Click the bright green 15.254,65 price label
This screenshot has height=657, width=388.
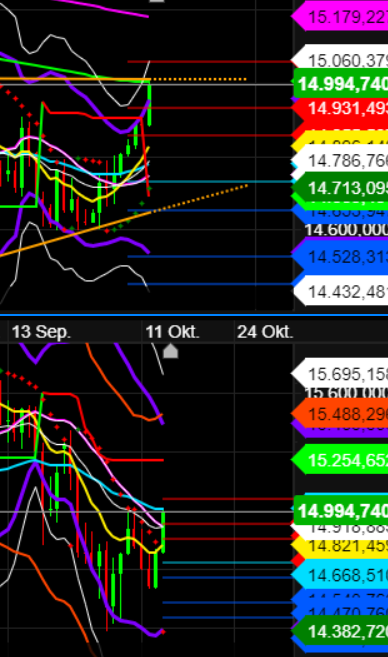point(340,460)
